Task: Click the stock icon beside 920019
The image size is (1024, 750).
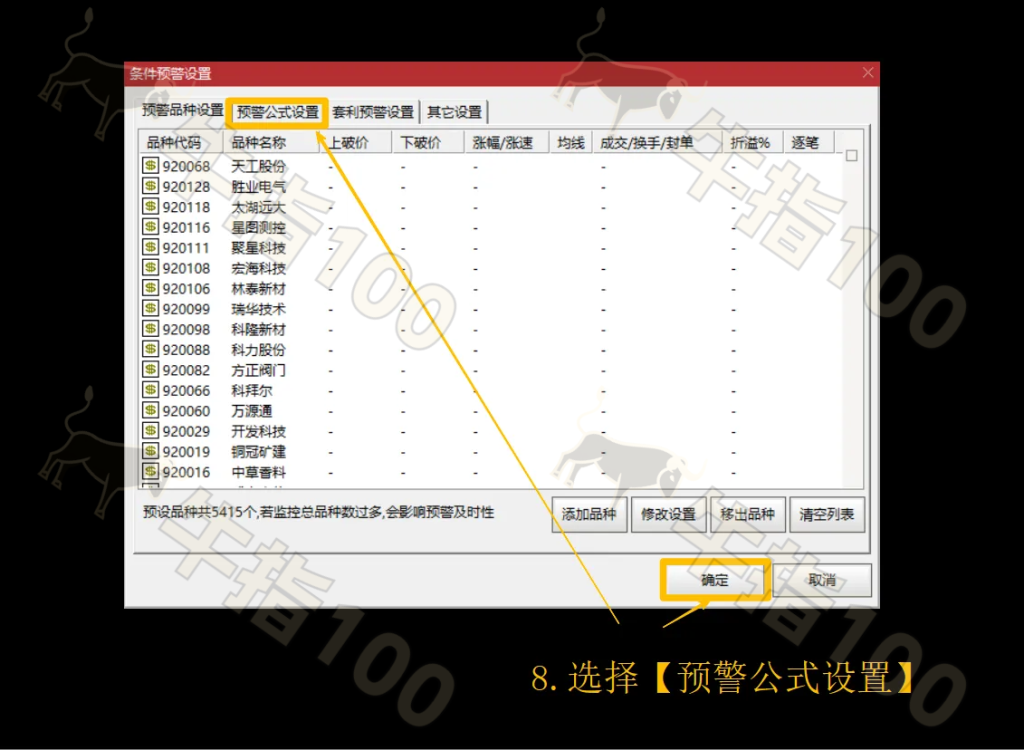Action: (150, 451)
